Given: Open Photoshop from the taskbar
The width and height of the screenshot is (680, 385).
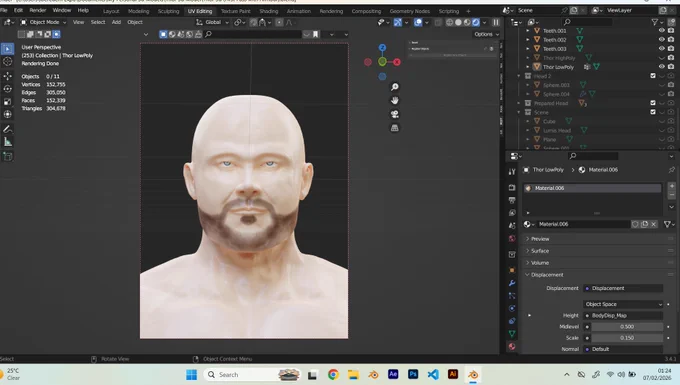Looking at the screenshot, I should coord(413,374).
